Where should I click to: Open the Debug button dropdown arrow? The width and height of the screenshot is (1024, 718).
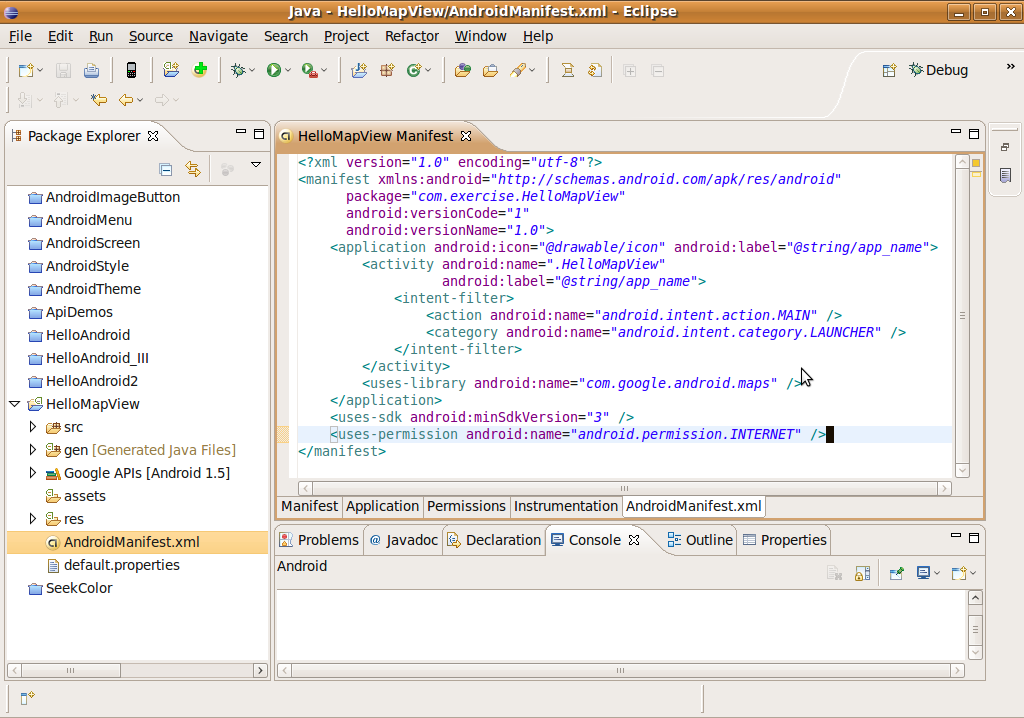coord(252,71)
